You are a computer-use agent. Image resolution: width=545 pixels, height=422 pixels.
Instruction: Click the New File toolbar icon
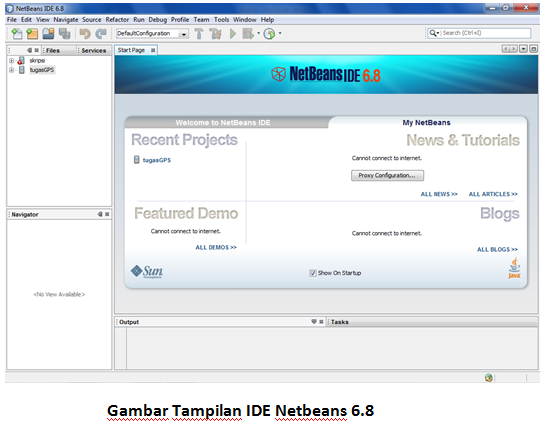17,34
